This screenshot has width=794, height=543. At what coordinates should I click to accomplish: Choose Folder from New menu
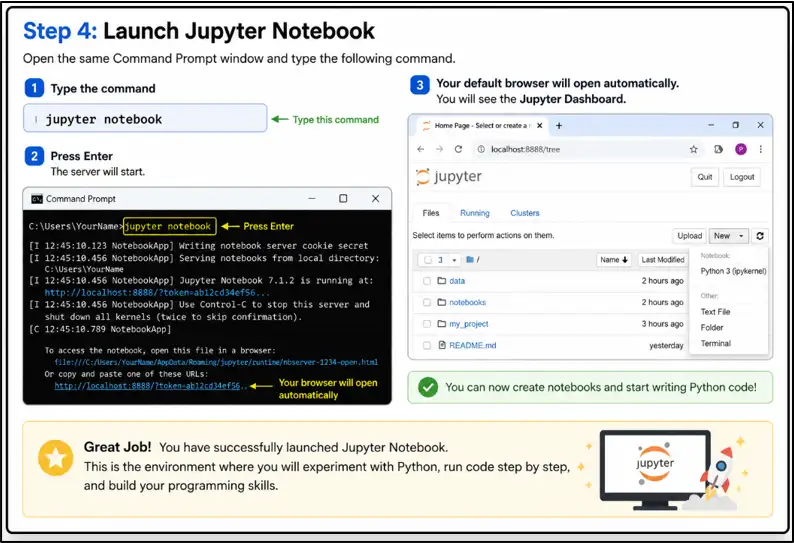click(711, 327)
